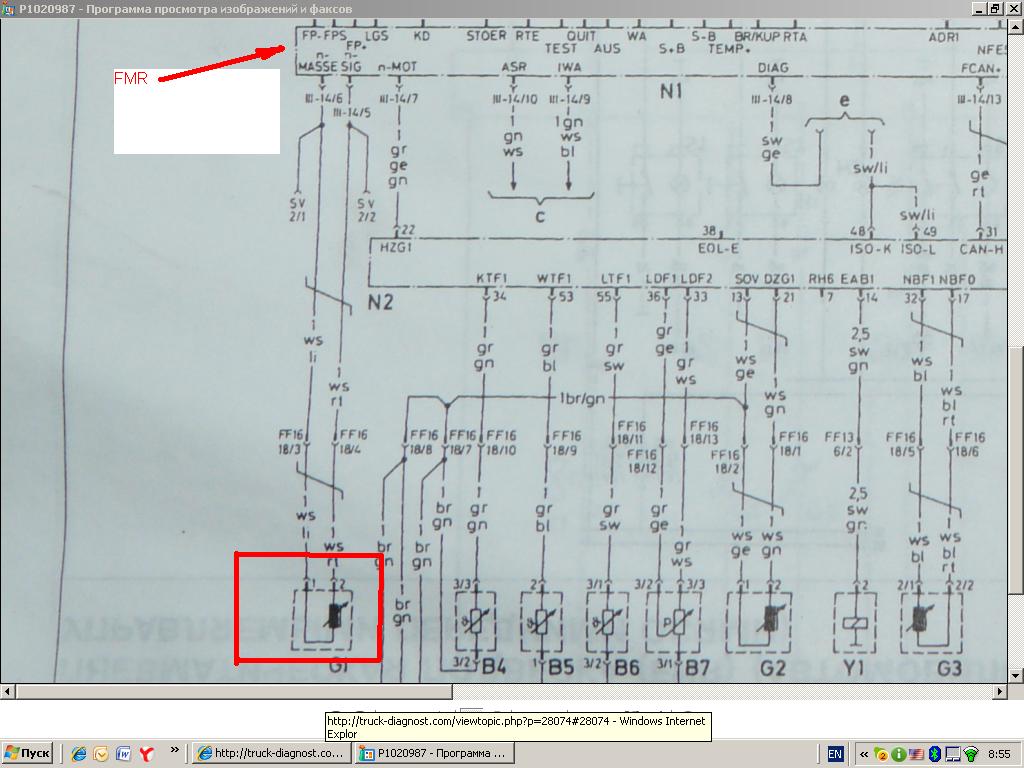Click the 'DIAG' pin label
1024x768 pixels.
coord(773,67)
